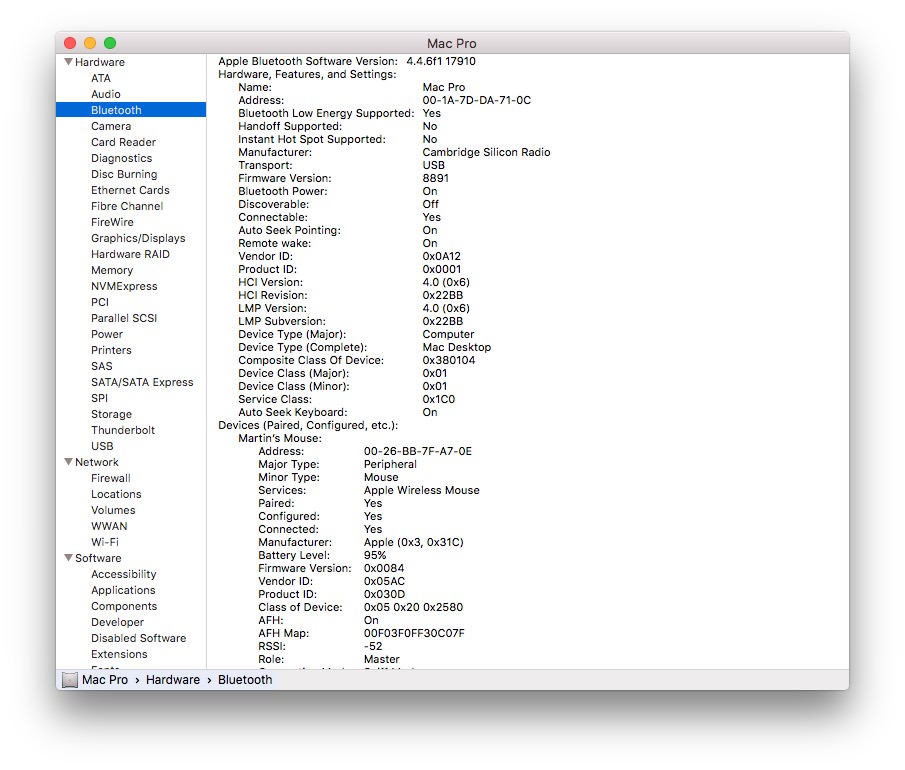The height and width of the screenshot is (770, 905).
Task: Click the Apple Wireless Mouse services value
Action: [x=422, y=490]
